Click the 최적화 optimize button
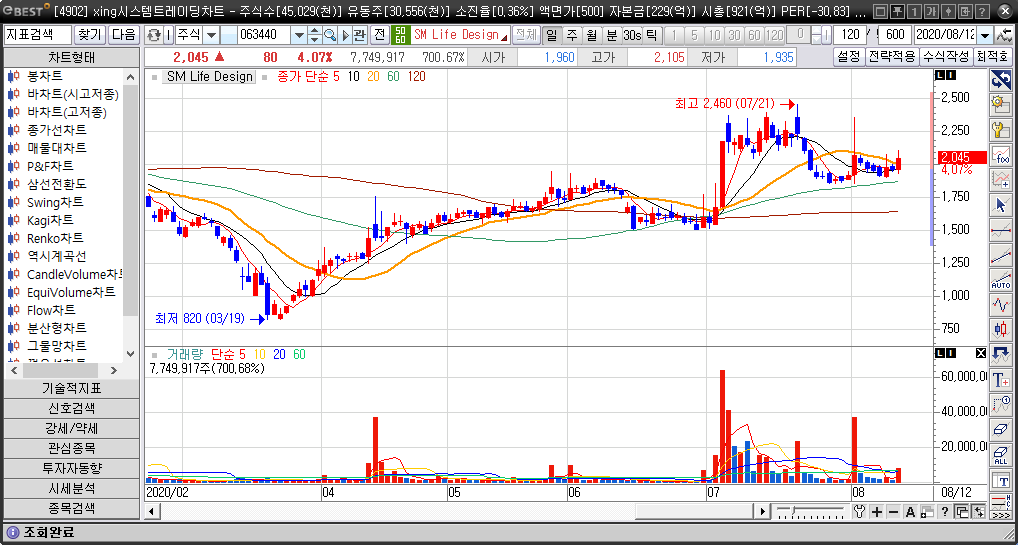Screen dimensions: 1018x545 [992, 57]
